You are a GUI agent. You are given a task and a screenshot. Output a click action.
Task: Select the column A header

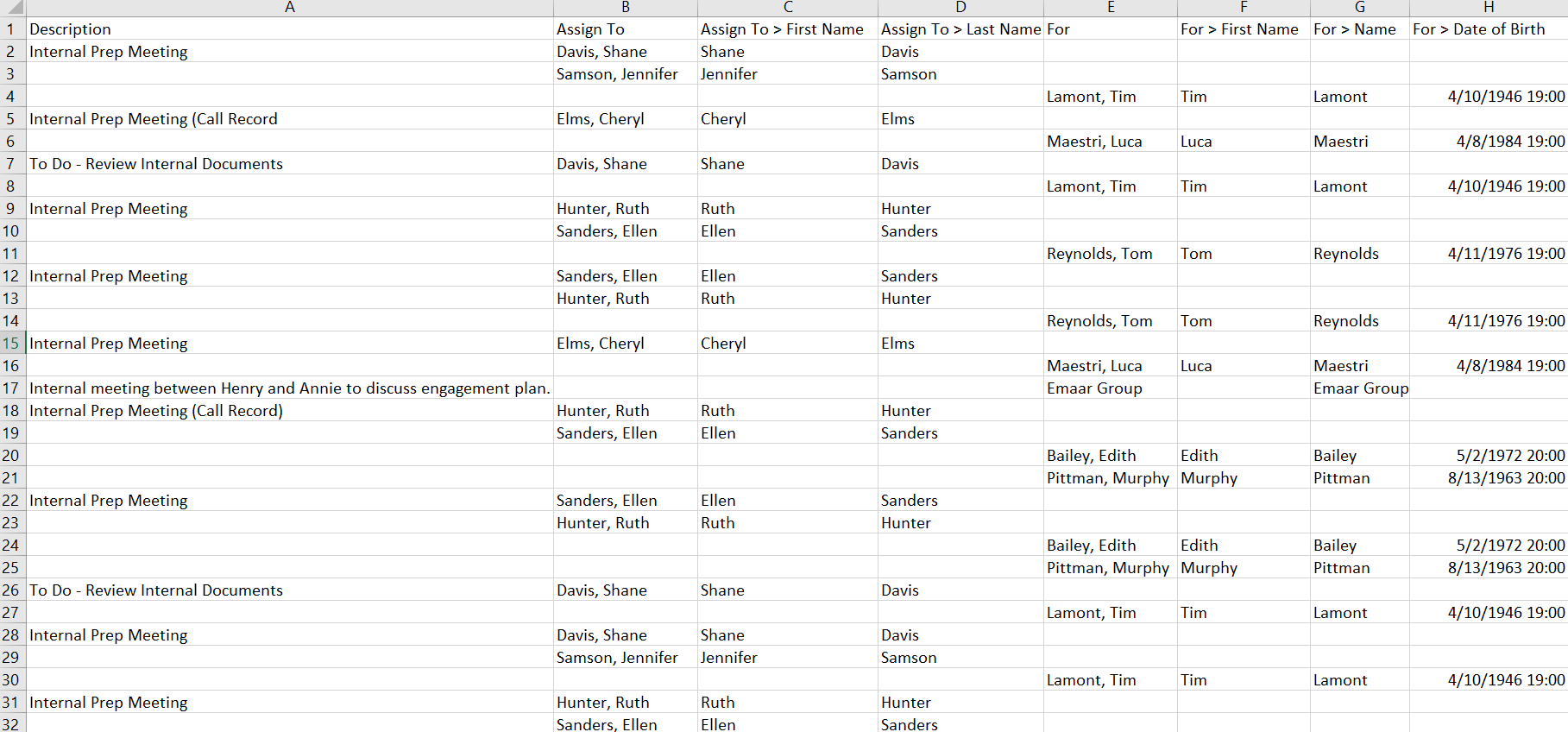tap(290, 8)
